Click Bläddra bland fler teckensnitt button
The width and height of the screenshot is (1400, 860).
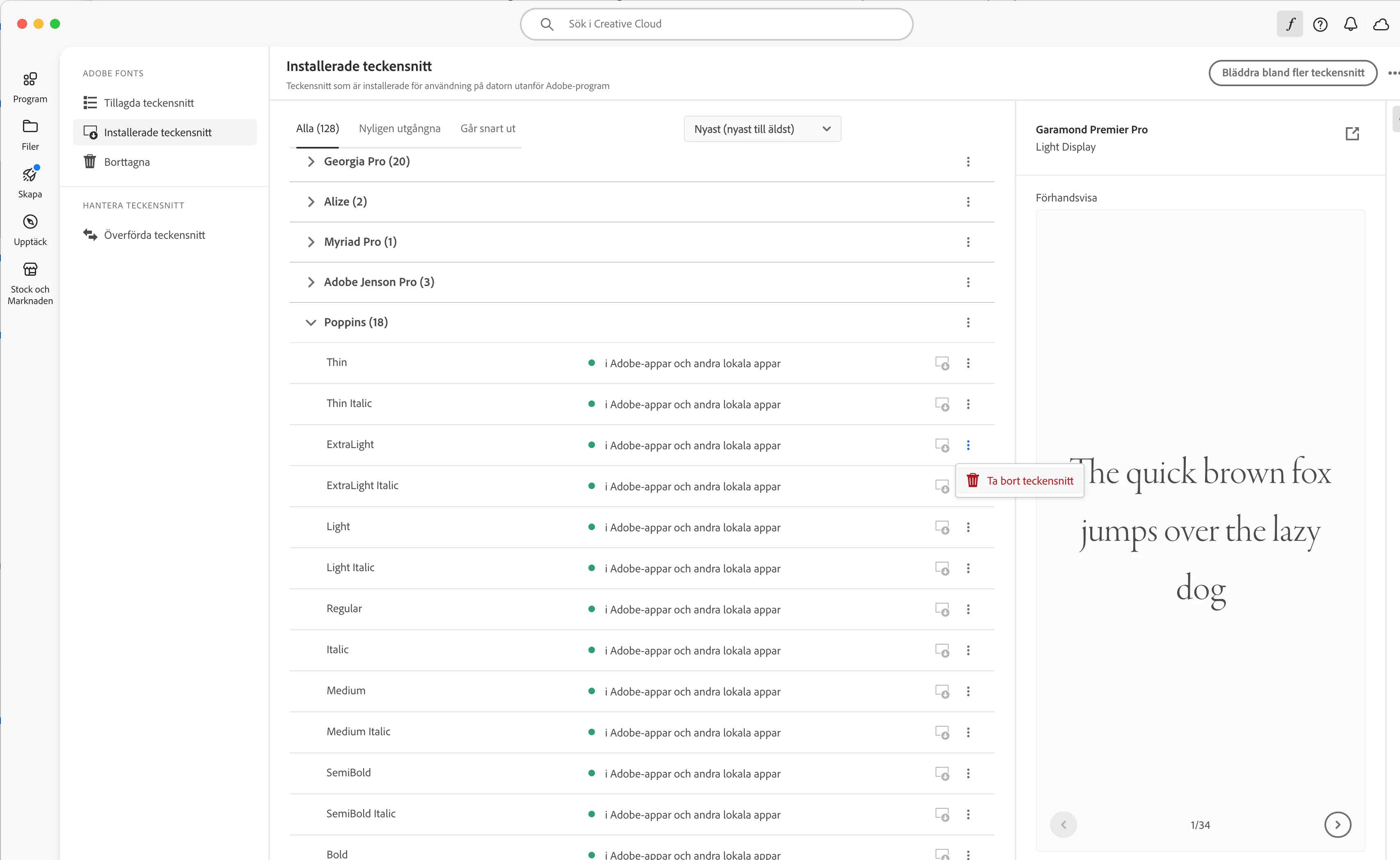tap(1292, 73)
